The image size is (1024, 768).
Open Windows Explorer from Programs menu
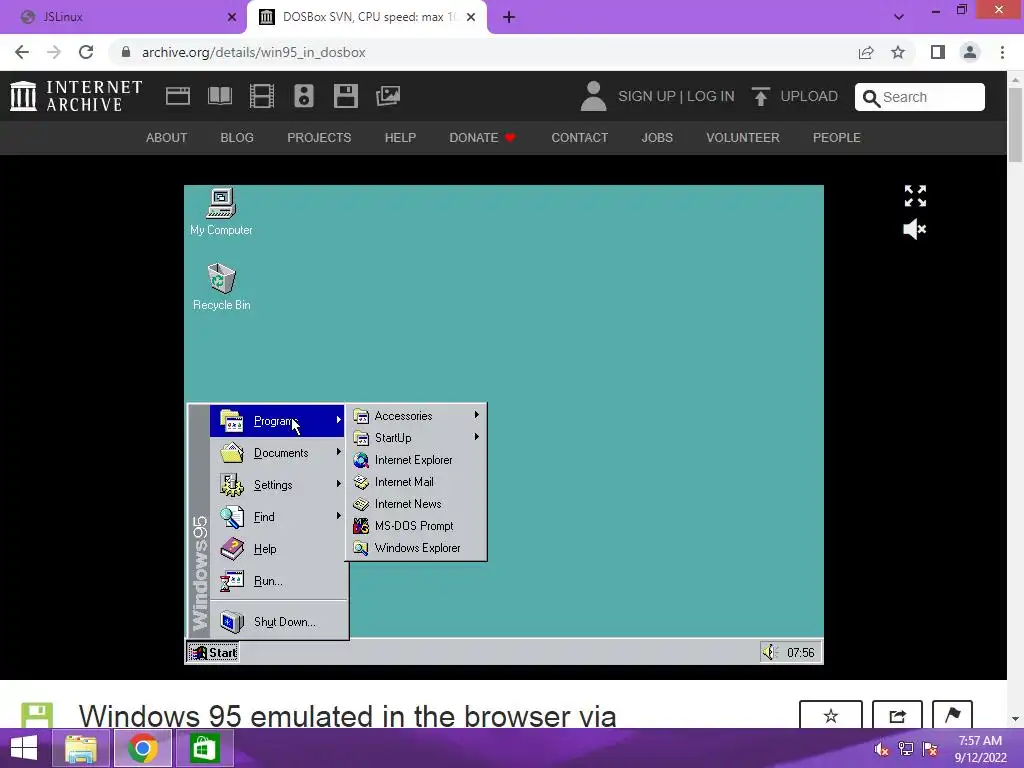click(x=417, y=548)
